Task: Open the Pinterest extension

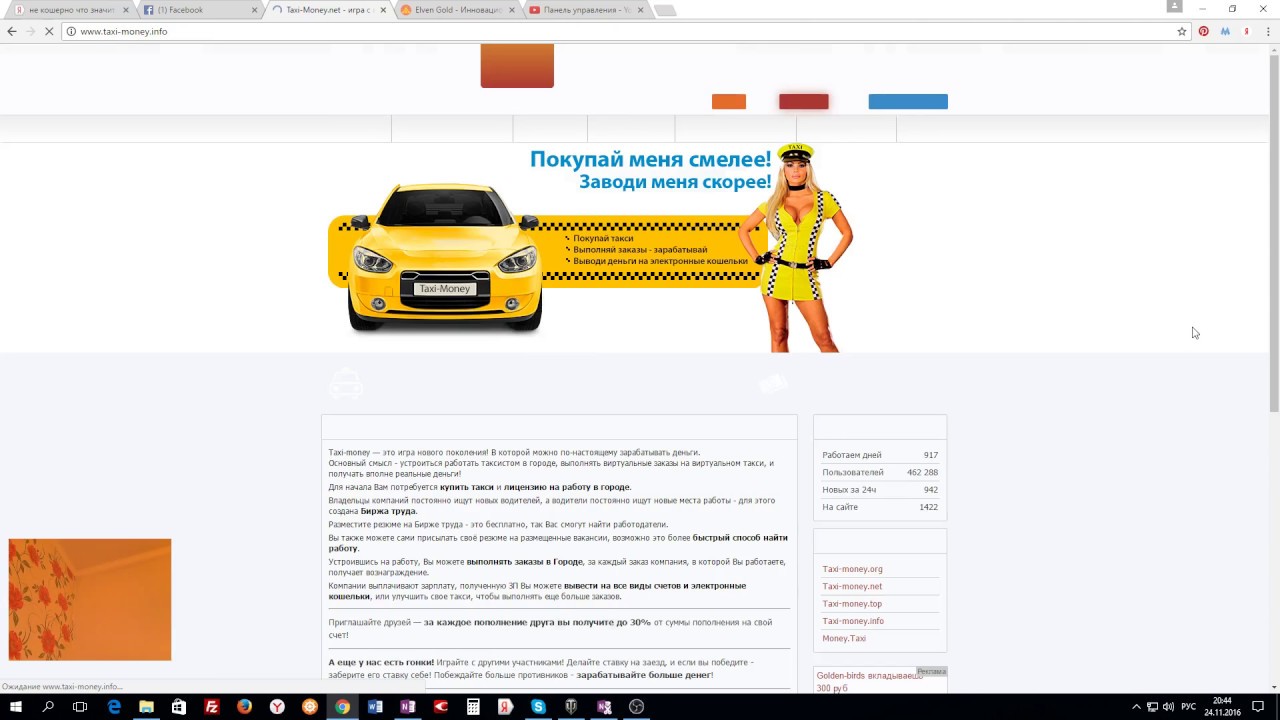Action: (1203, 31)
